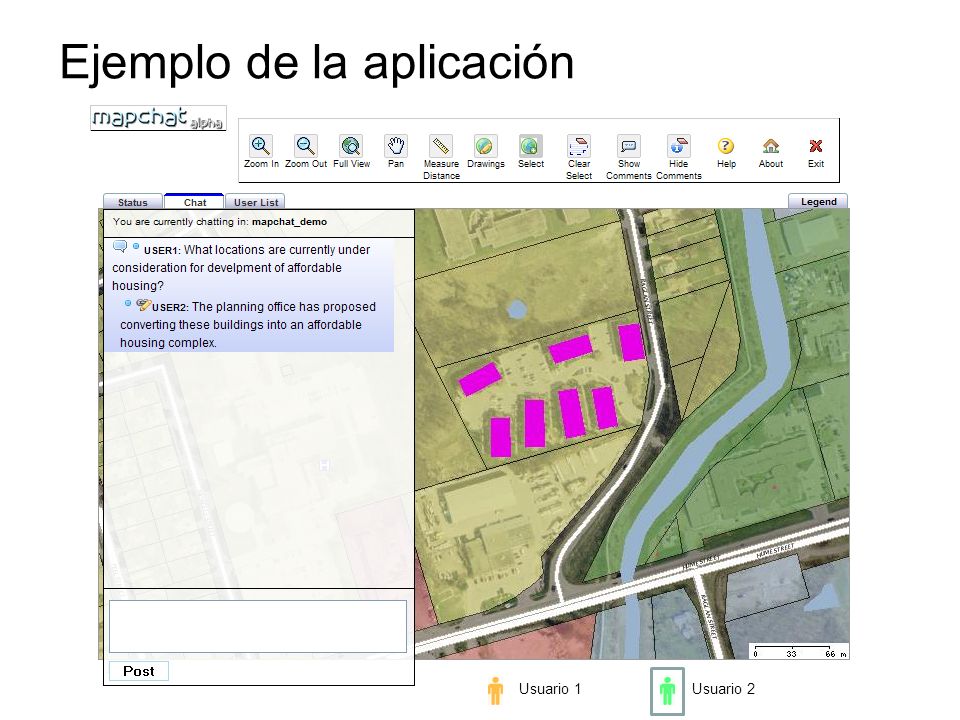The image size is (960, 720).
Task: Click Show Comments icon
Action: [629, 146]
